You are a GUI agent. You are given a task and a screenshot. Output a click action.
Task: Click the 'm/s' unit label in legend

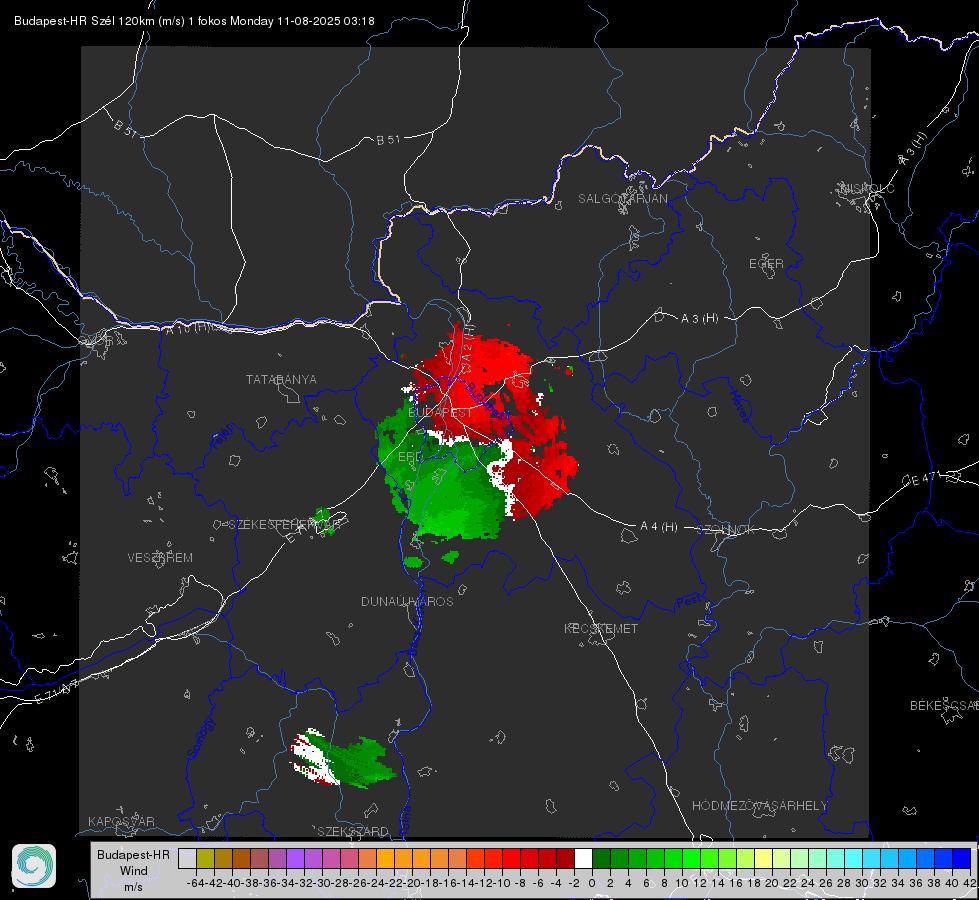(x=134, y=887)
